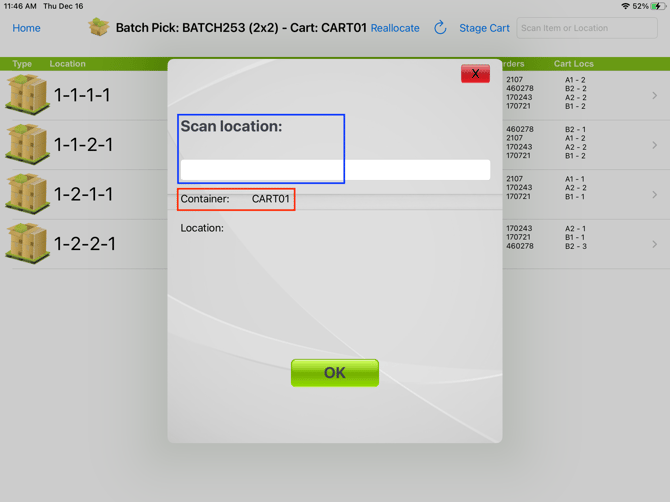Click the box icon for location 1-1-1-1

(x=27, y=95)
